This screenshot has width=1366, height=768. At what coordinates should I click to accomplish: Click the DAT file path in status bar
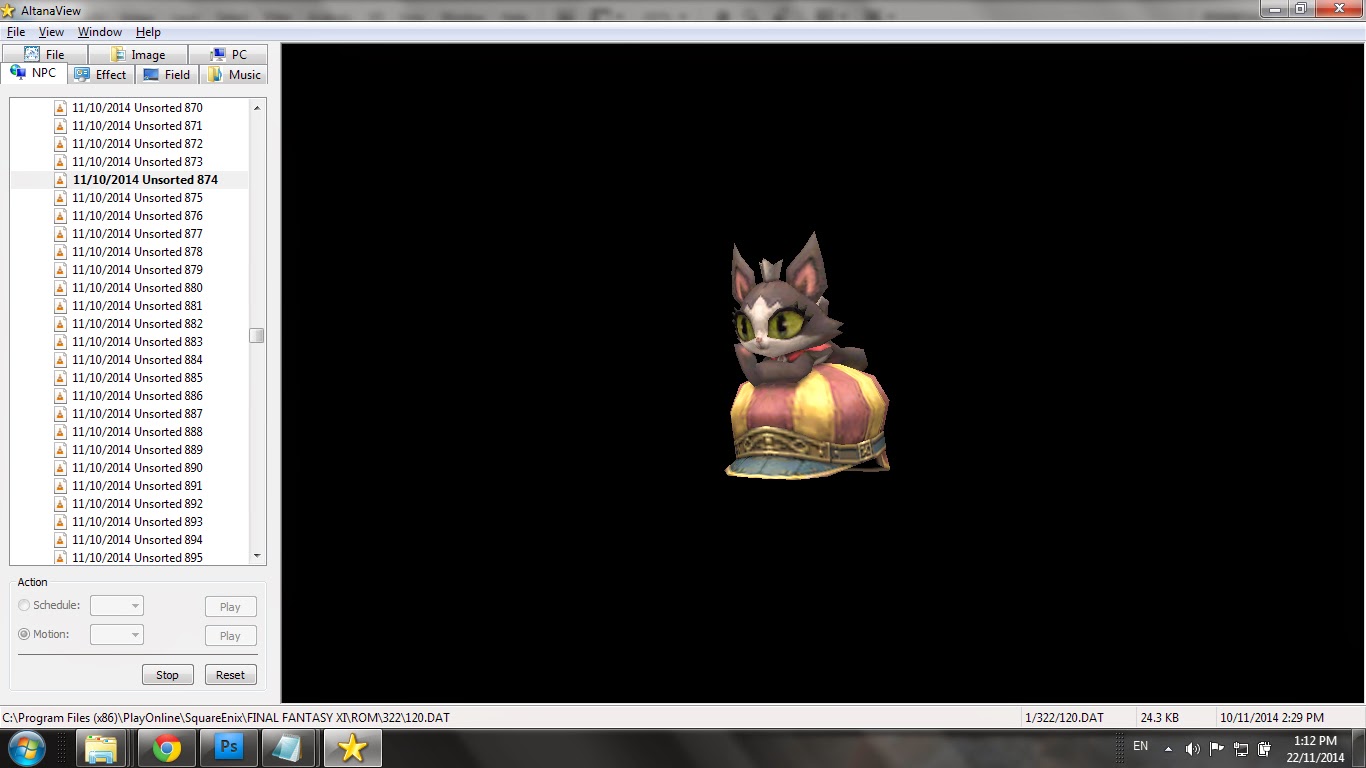[x=226, y=718]
